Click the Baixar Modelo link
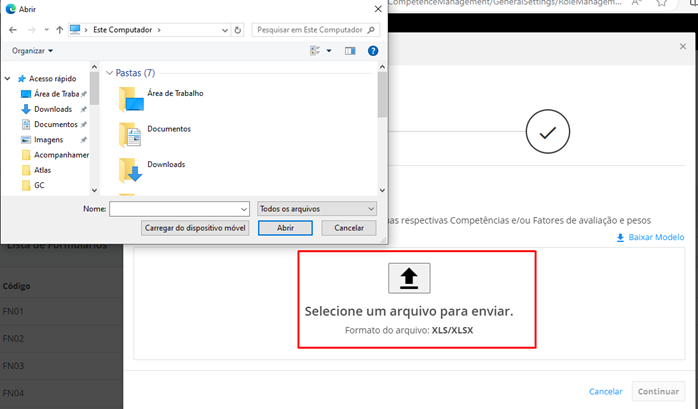The height and width of the screenshot is (409, 698). pos(649,237)
